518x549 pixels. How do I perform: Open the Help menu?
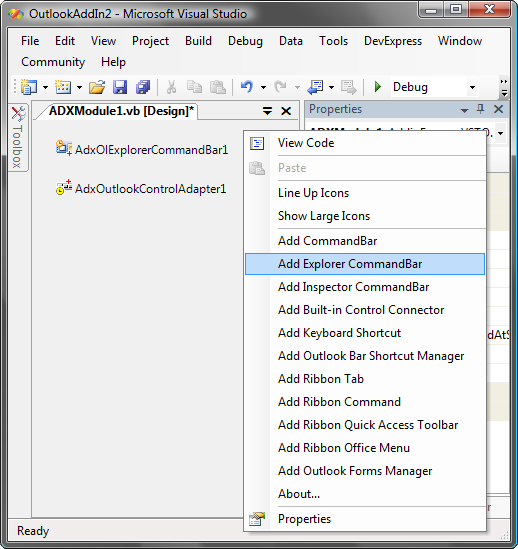coord(113,62)
